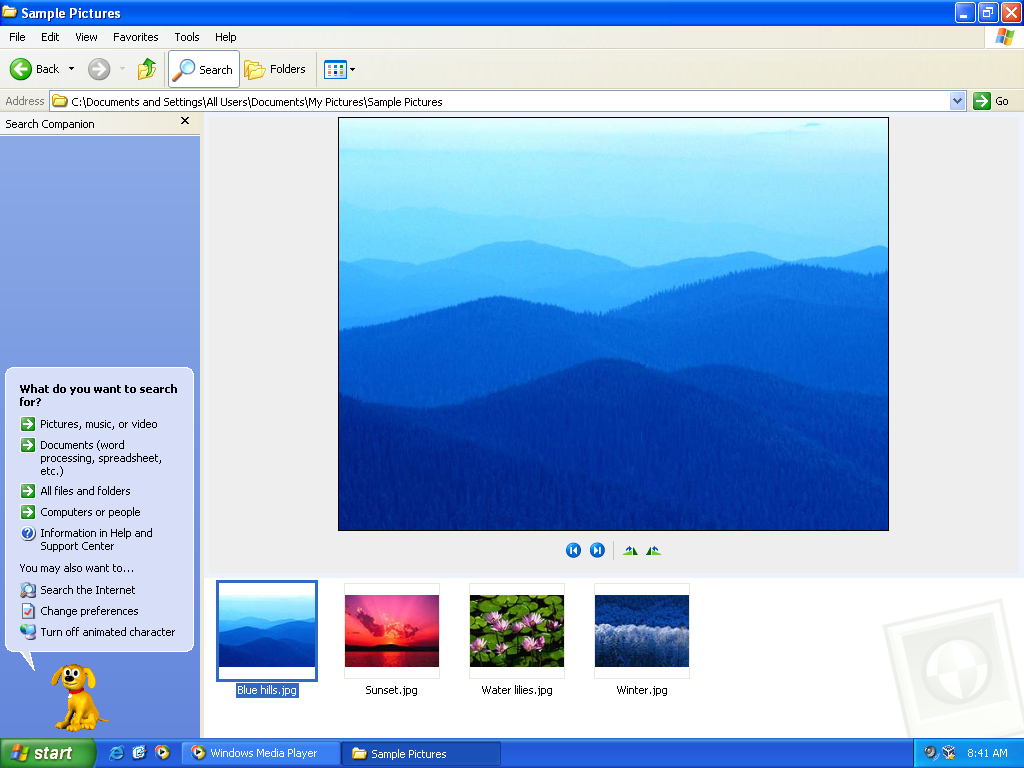Open the Help menu
The height and width of the screenshot is (768, 1024).
(x=225, y=37)
